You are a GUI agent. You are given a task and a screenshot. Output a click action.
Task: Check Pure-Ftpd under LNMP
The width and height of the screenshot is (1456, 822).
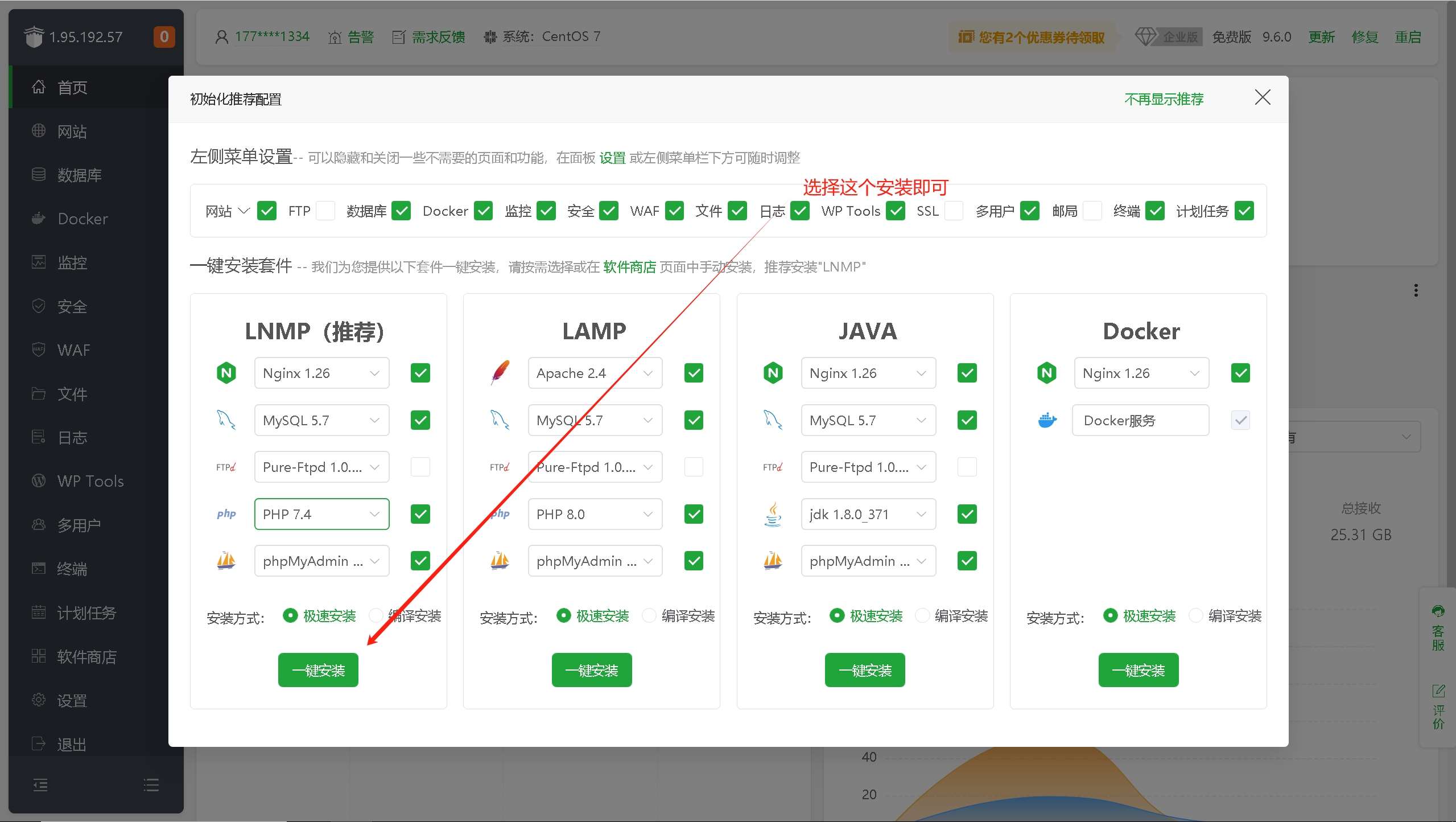(420, 467)
